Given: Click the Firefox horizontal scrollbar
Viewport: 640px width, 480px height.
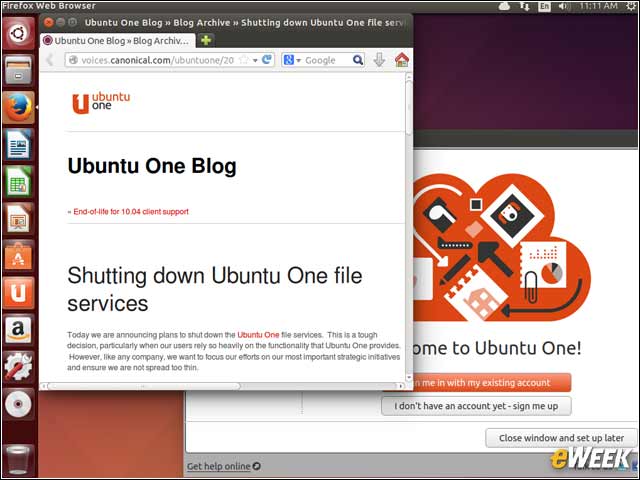Looking at the screenshot, I should pos(143,386).
